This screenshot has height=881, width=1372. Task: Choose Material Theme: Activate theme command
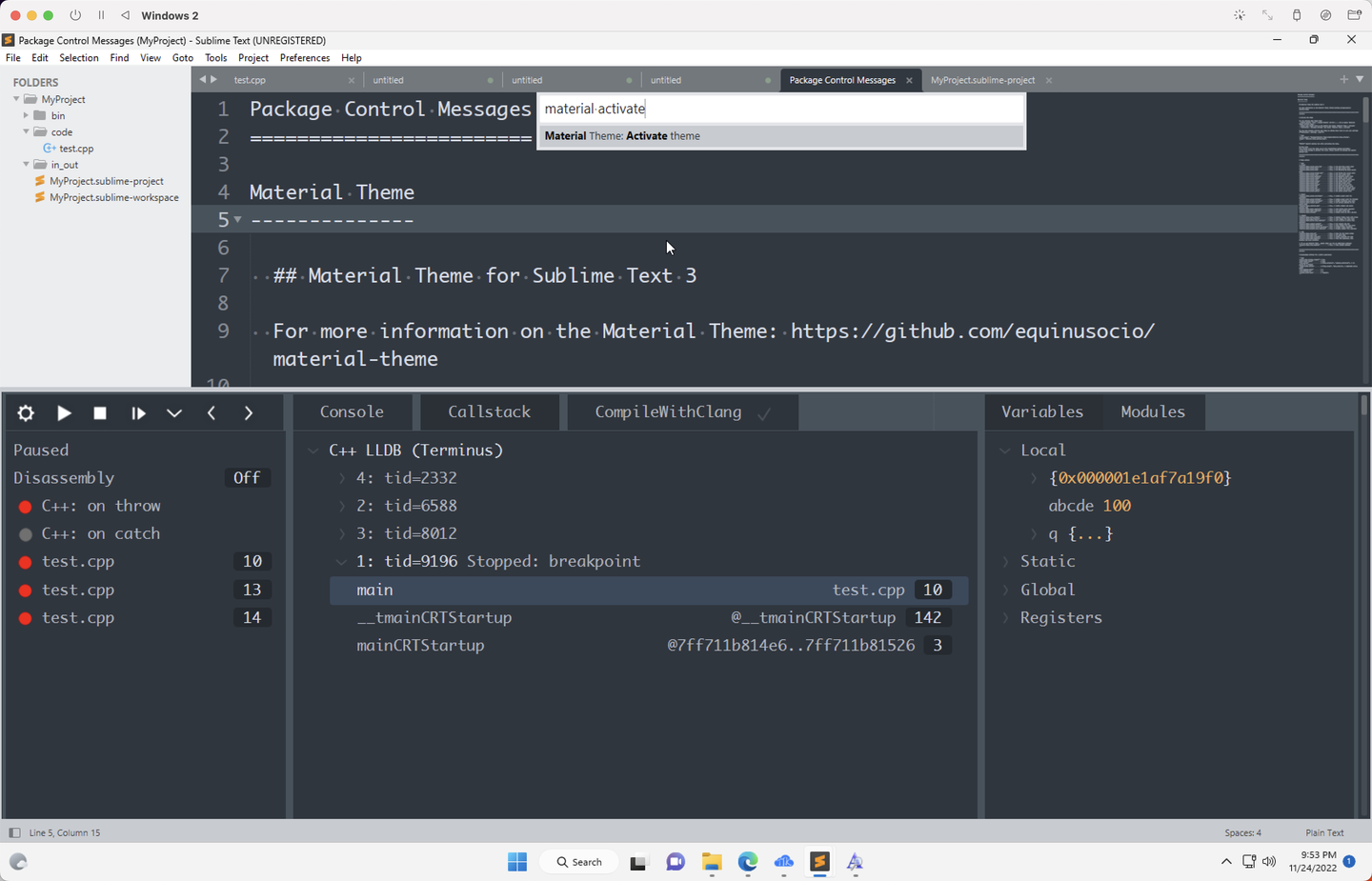[x=781, y=136]
